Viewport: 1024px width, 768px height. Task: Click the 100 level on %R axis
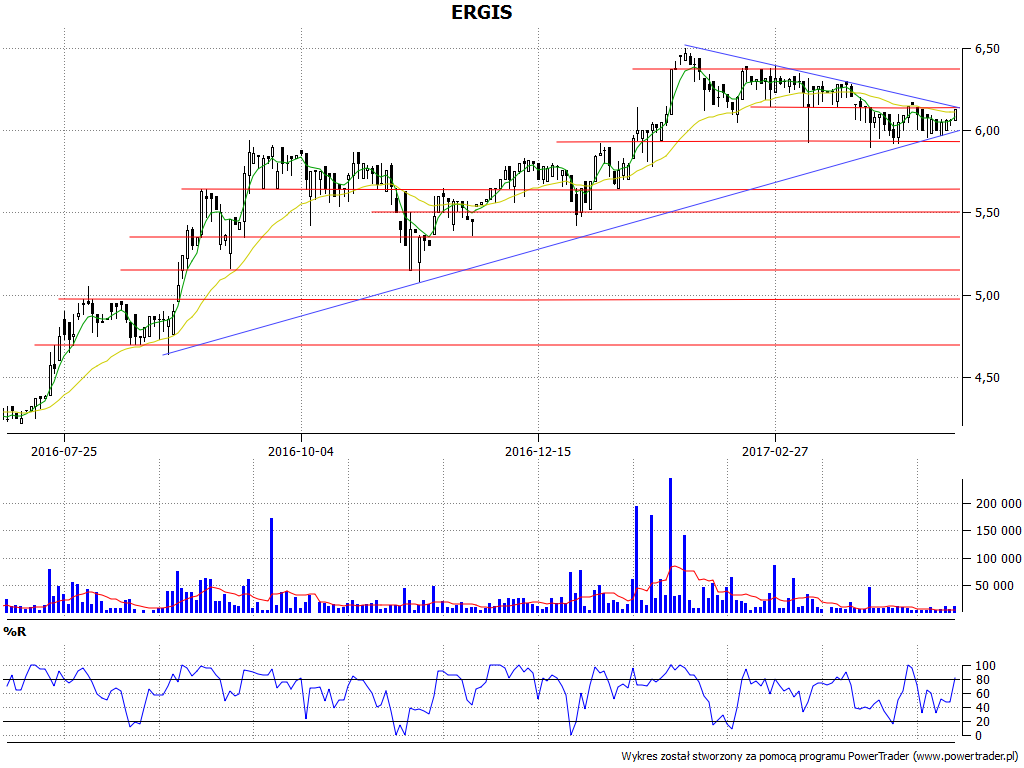click(x=984, y=666)
